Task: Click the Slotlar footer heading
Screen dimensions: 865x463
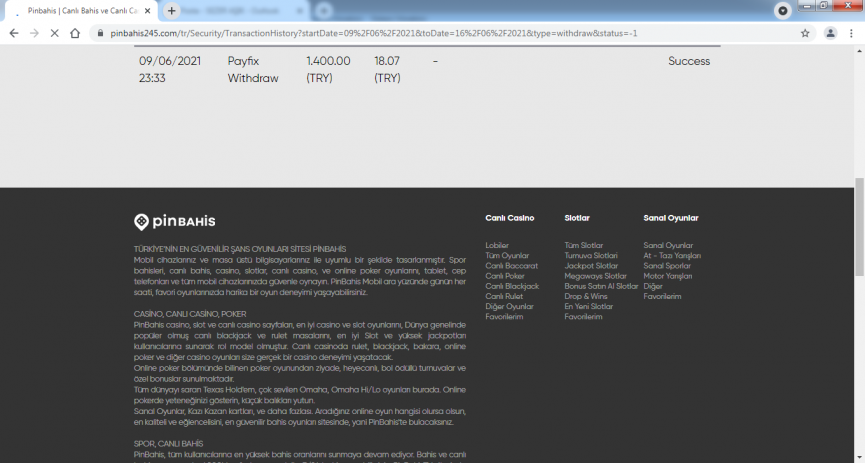Action: [x=577, y=218]
